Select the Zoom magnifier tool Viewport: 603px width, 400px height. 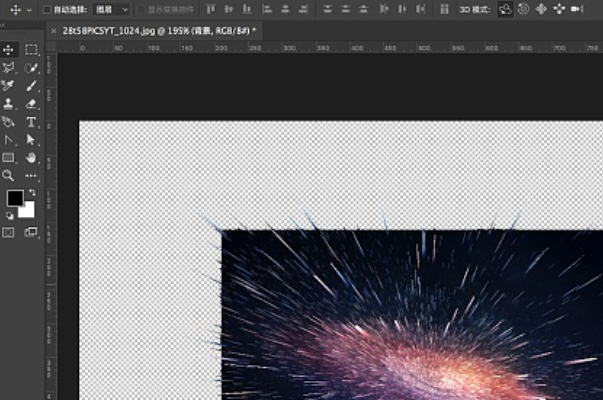[x=8, y=175]
